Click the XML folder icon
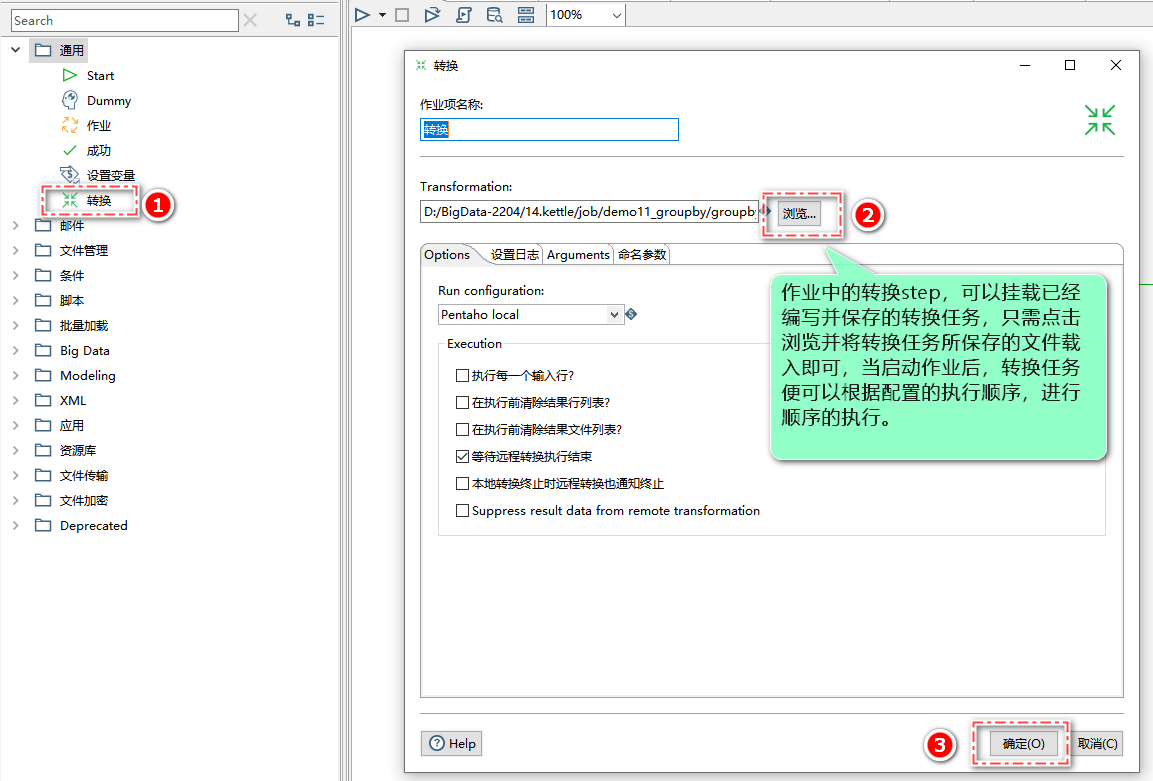 click(x=43, y=400)
